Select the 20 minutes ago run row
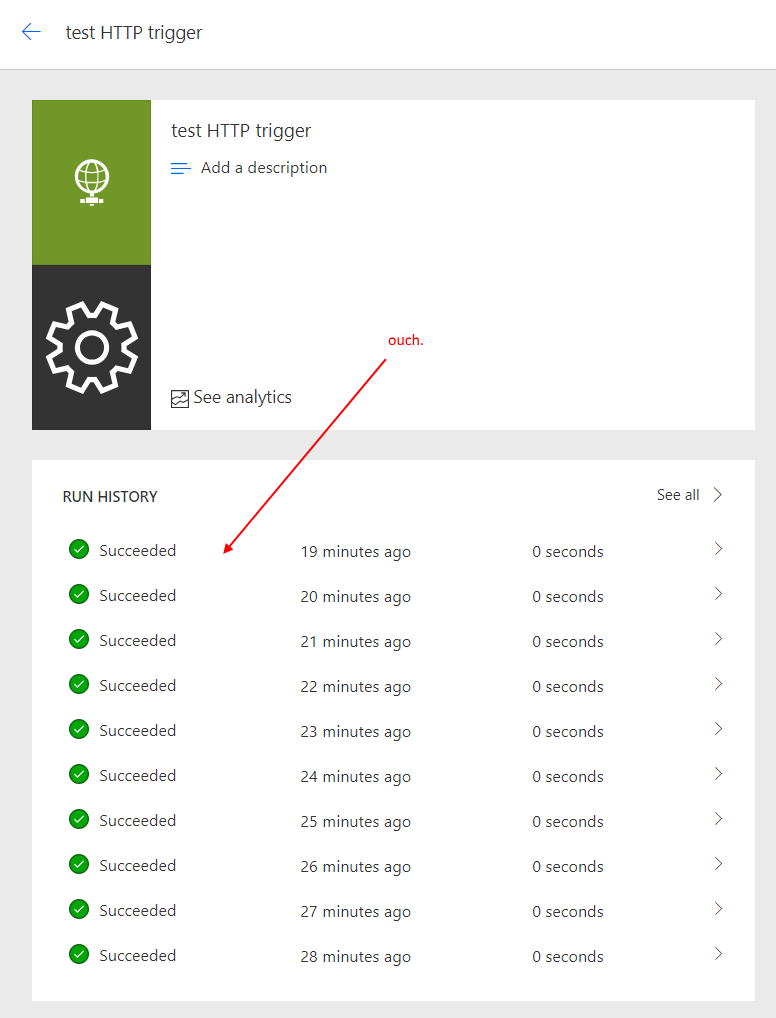The image size is (776, 1018). [355, 597]
